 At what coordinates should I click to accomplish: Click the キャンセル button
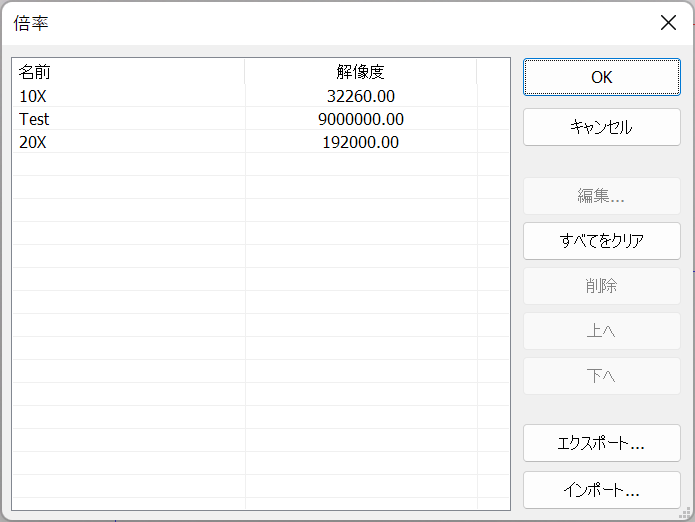point(601,127)
